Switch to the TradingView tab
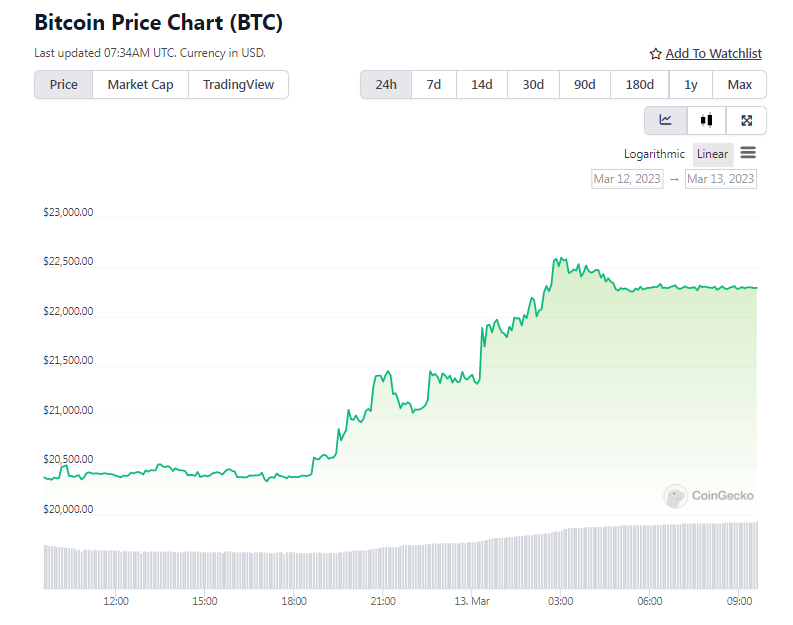This screenshot has width=793, height=625. point(239,84)
